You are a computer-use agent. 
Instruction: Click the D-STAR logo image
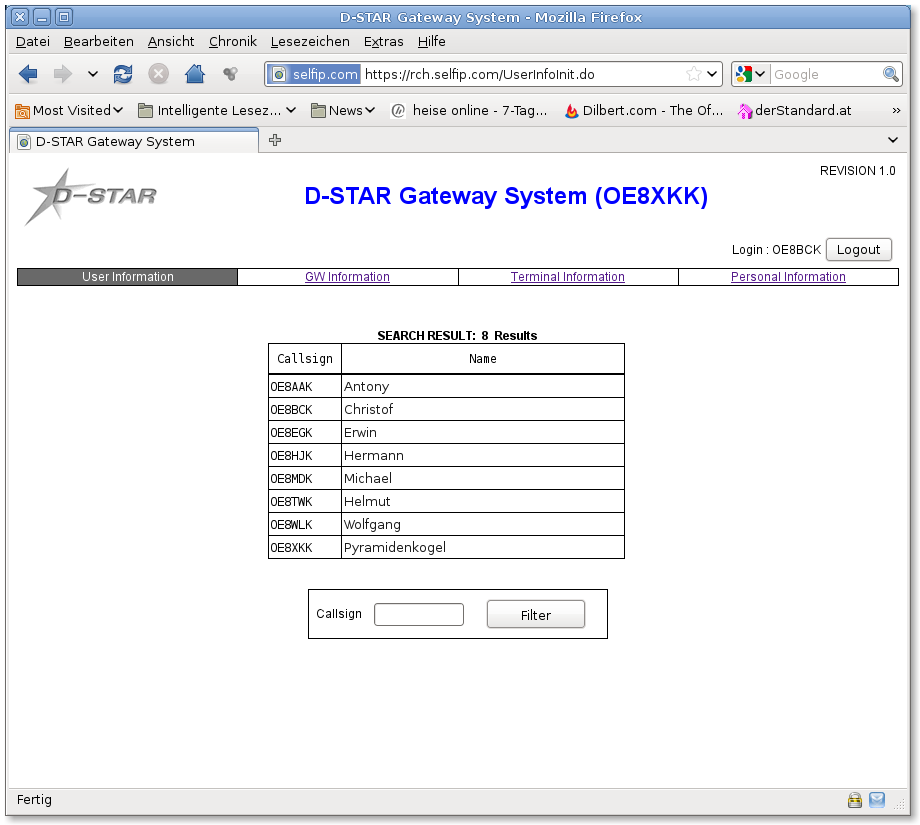point(91,197)
